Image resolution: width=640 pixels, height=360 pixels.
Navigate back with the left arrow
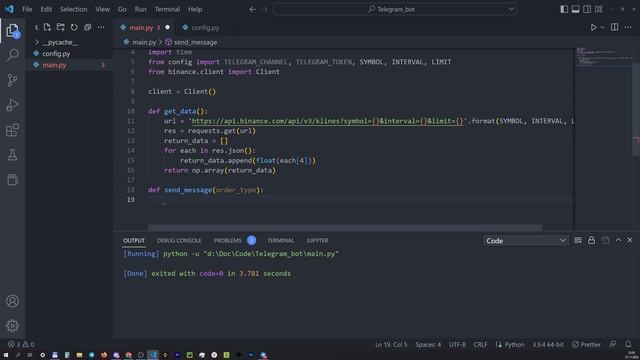click(x=253, y=9)
